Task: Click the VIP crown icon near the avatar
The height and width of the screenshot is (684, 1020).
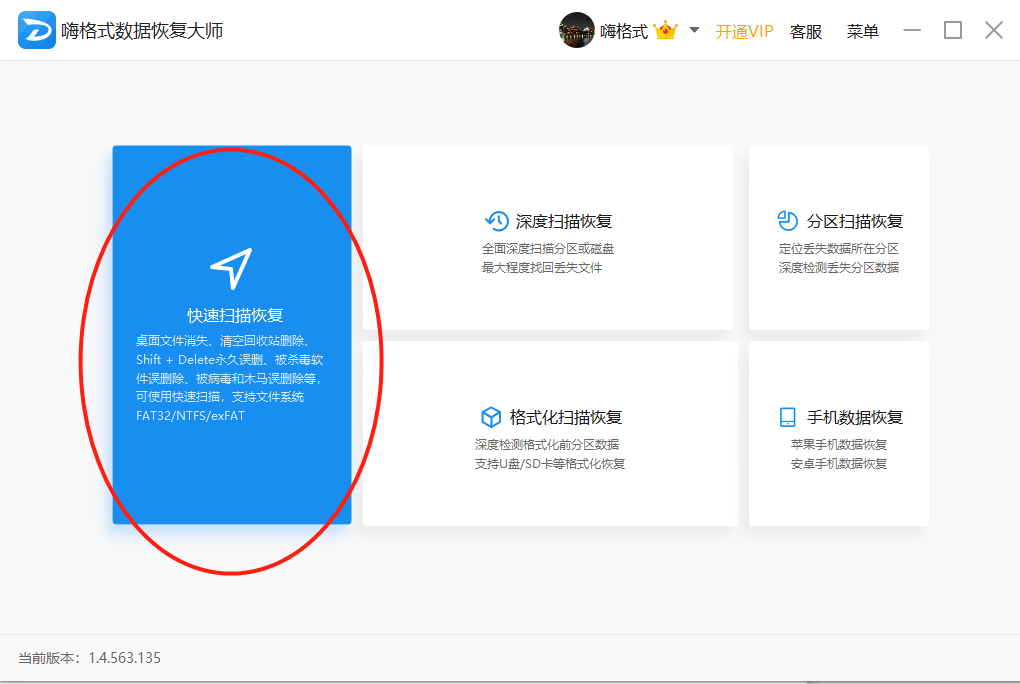Action: pyautogui.click(x=666, y=30)
